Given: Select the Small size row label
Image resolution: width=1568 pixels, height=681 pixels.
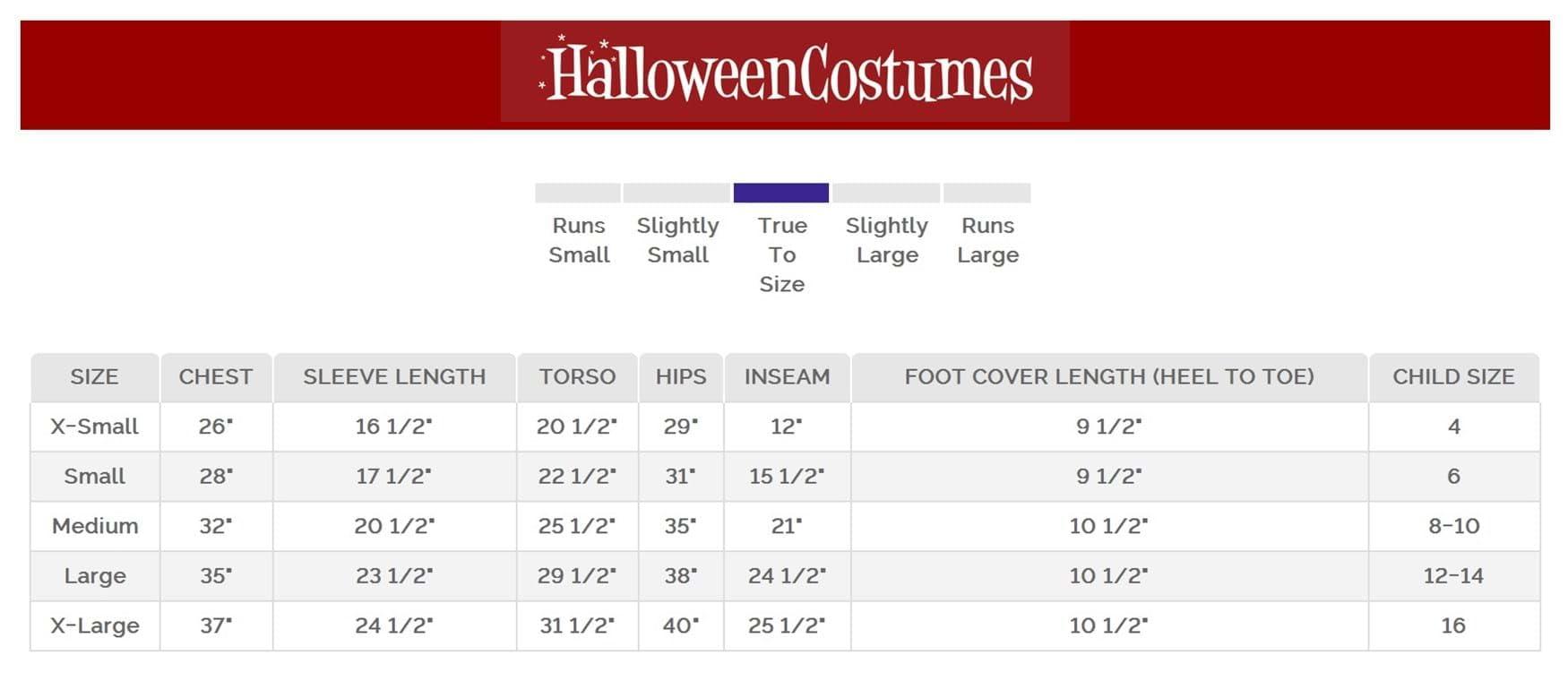Looking at the screenshot, I should tap(94, 477).
